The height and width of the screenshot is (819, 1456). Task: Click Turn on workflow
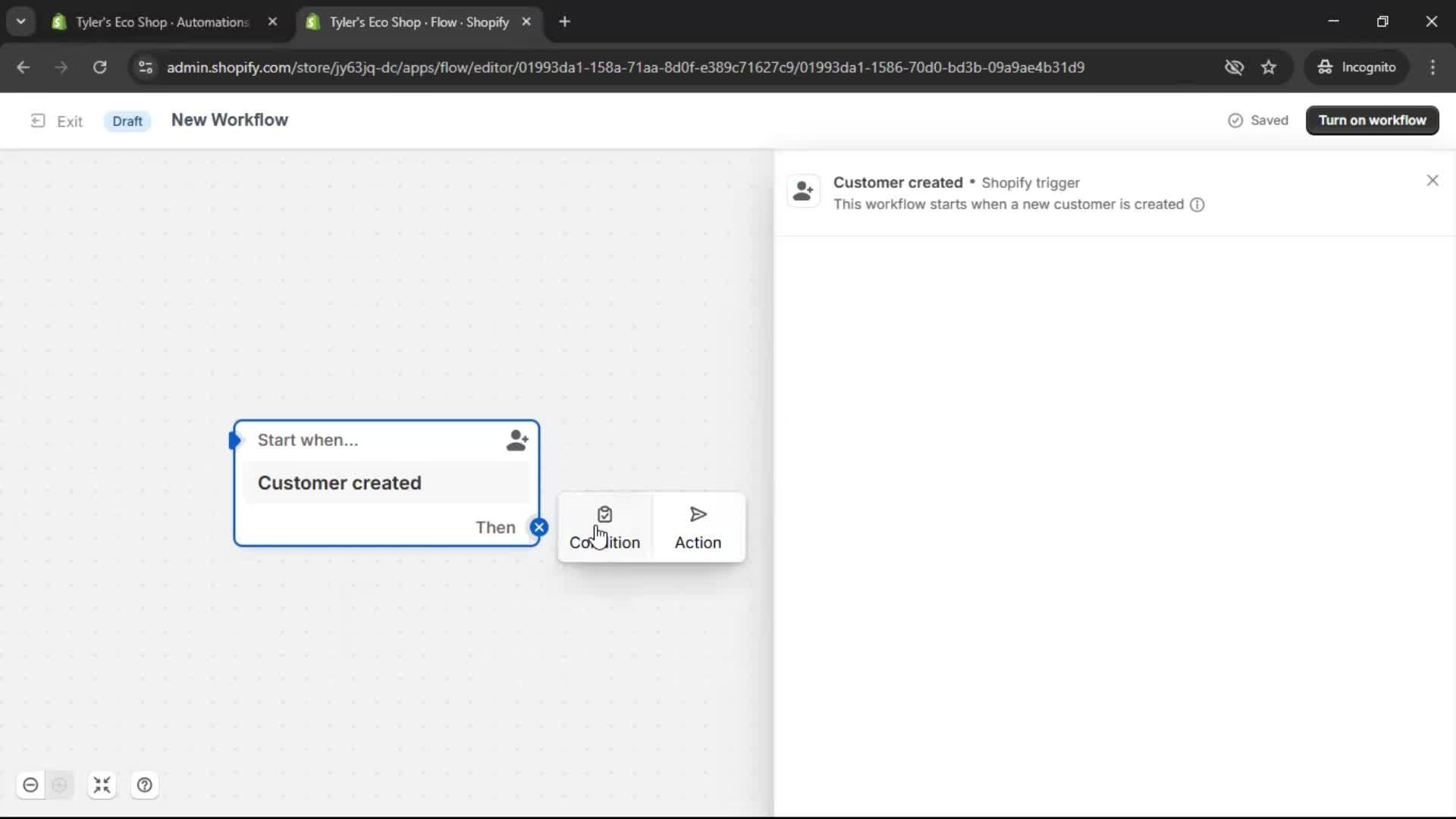1373,120
